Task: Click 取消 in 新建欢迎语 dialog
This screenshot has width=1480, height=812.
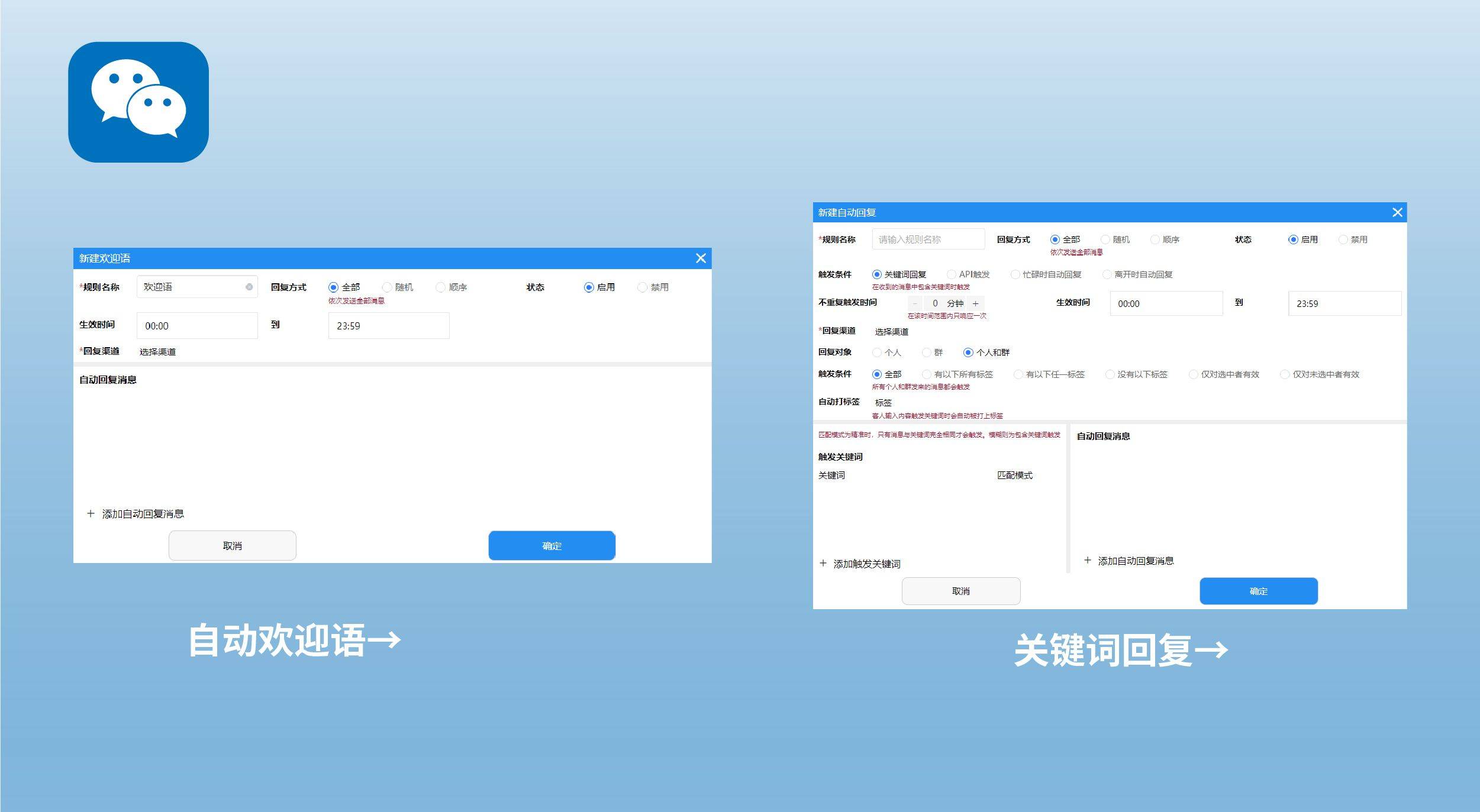Action: [233, 545]
